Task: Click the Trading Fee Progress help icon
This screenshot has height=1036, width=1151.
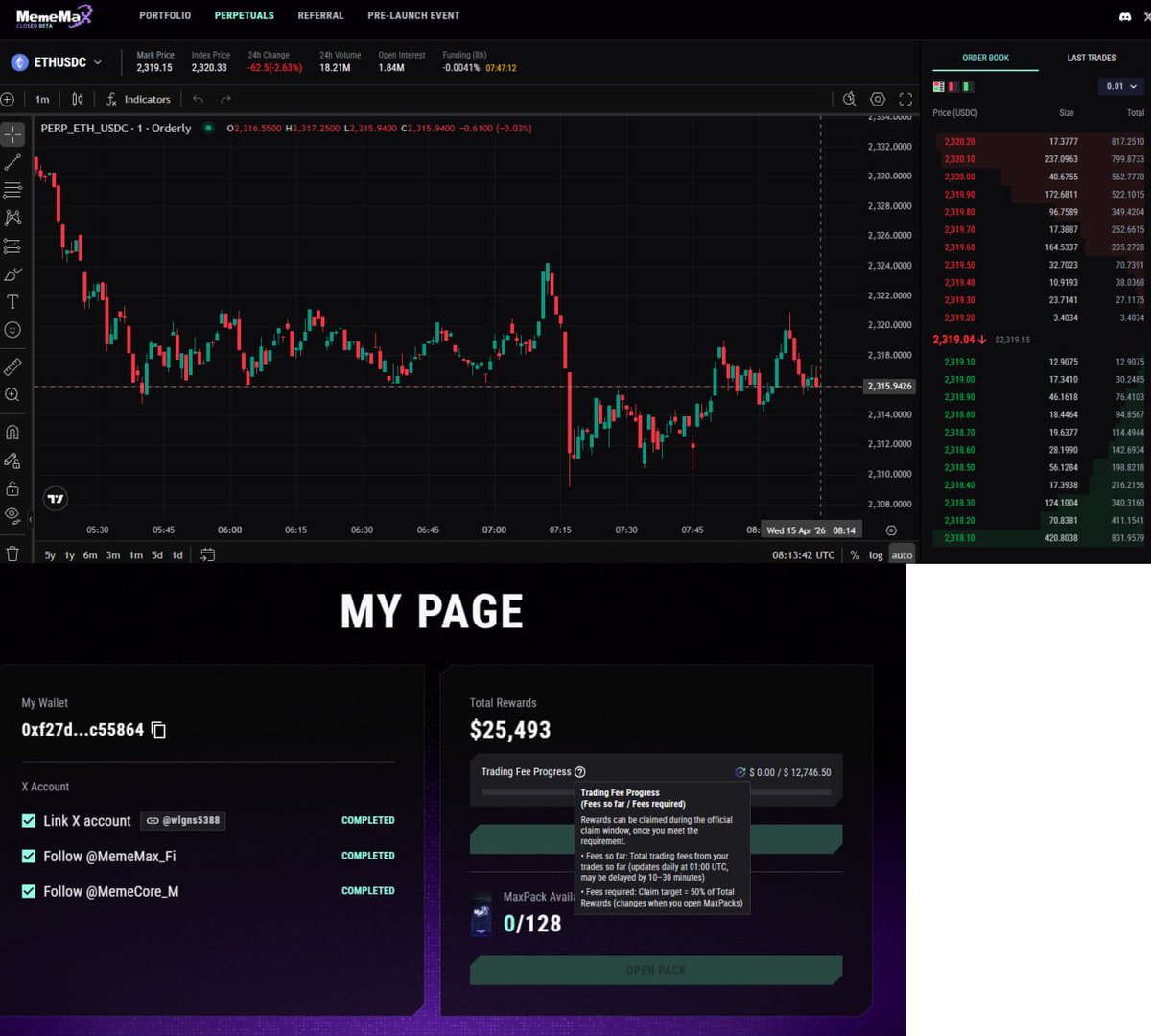Action: pyautogui.click(x=580, y=772)
